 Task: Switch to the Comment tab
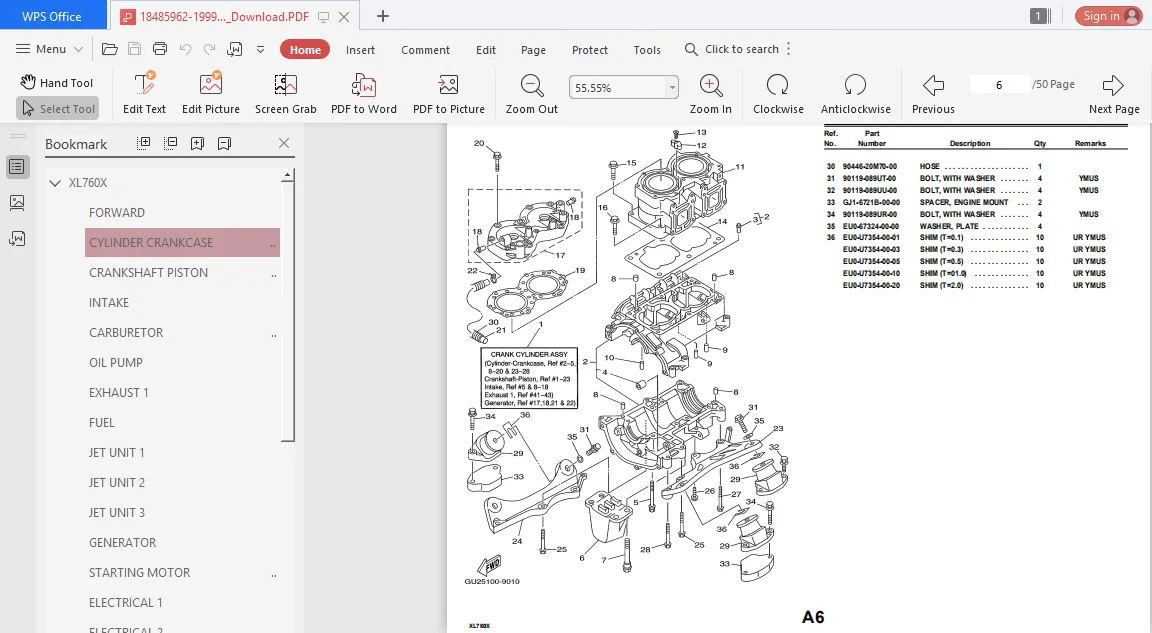pos(425,50)
